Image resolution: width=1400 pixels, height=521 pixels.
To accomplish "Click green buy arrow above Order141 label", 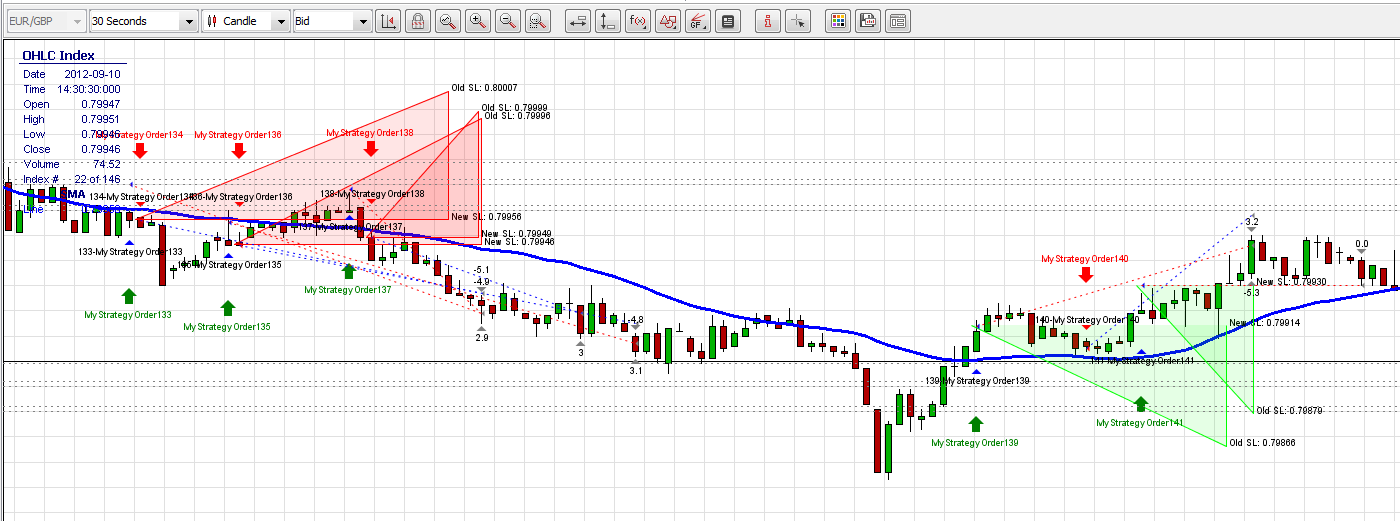I will point(1140,404).
